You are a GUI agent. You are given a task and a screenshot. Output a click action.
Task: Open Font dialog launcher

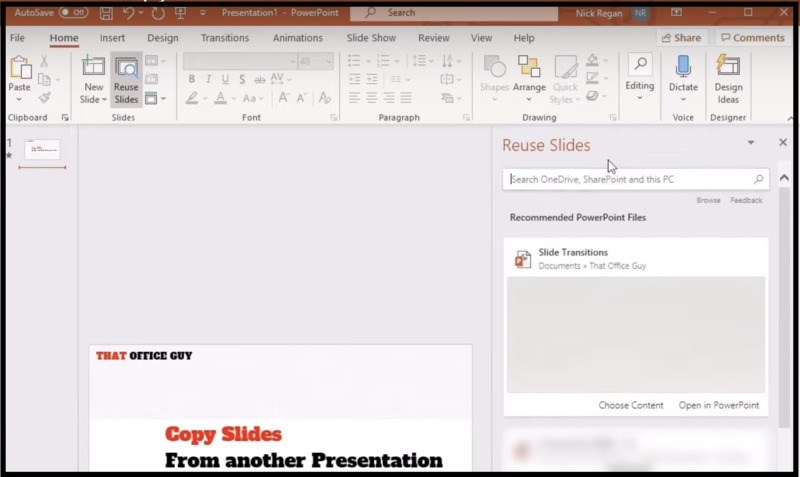pos(333,118)
